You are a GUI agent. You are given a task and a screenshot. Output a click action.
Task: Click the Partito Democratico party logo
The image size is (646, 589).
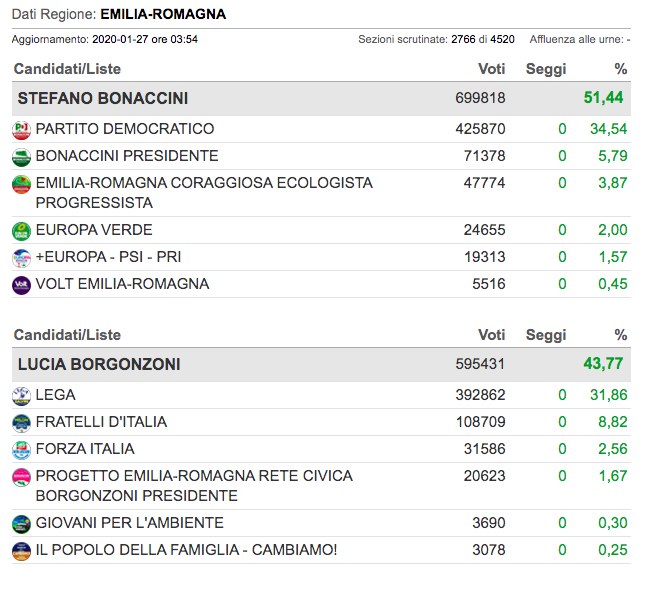pyautogui.click(x=21, y=130)
